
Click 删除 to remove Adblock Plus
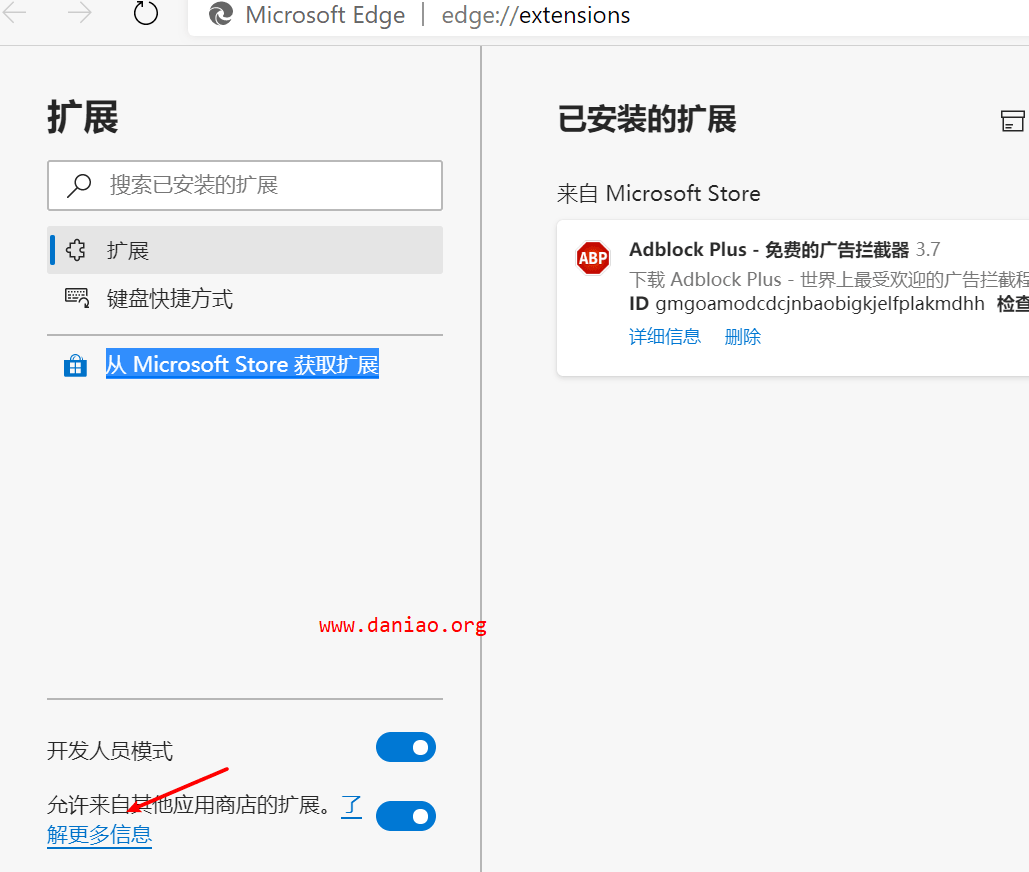pyautogui.click(x=743, y=337)
